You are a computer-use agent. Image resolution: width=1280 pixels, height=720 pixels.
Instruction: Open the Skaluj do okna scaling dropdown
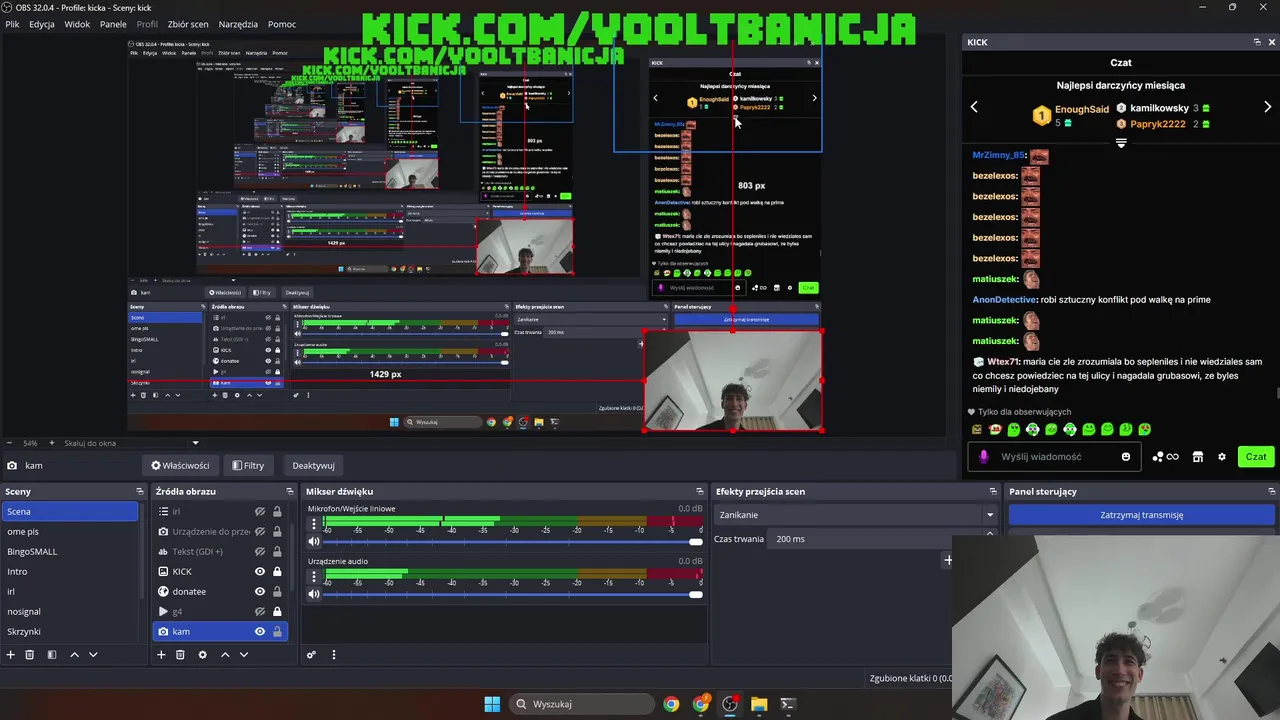pyautogui.click(x=131, y=443)
